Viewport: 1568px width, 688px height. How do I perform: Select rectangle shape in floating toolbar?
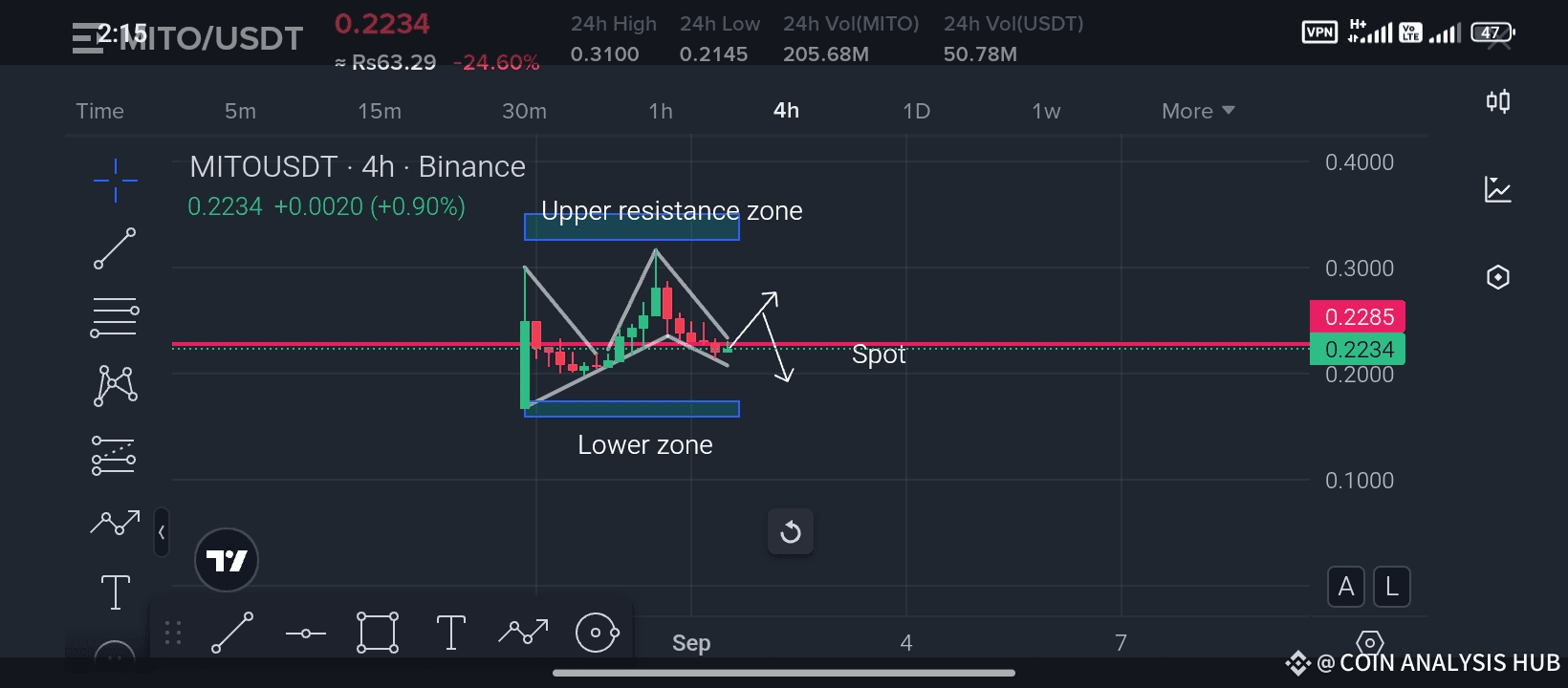[378, 633]
